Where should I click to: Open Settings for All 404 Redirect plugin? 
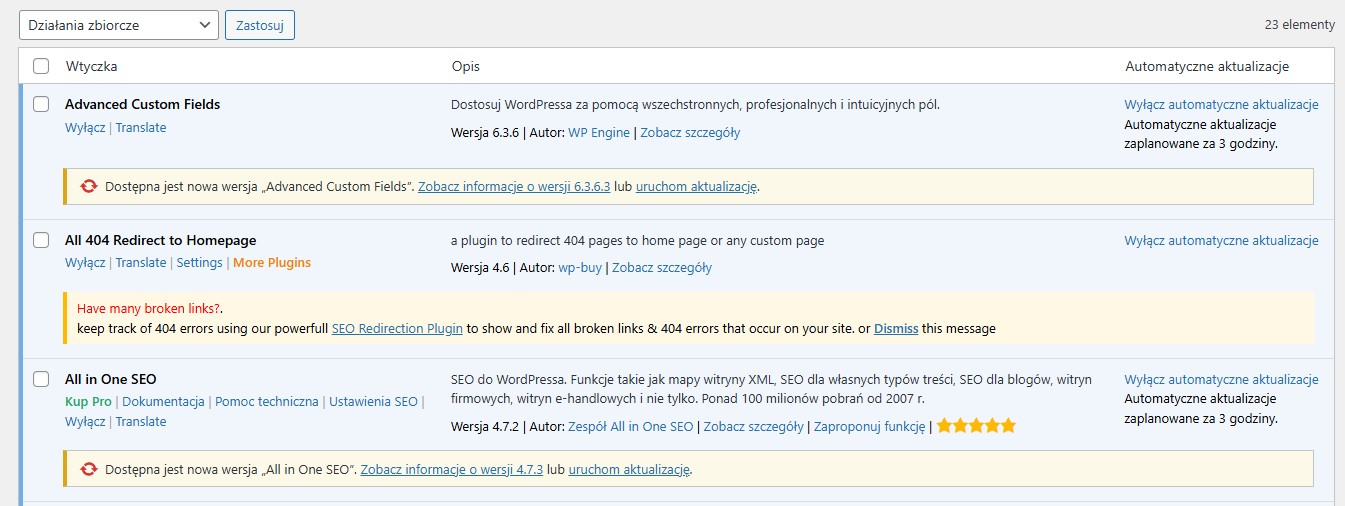(x=199, y=262)
